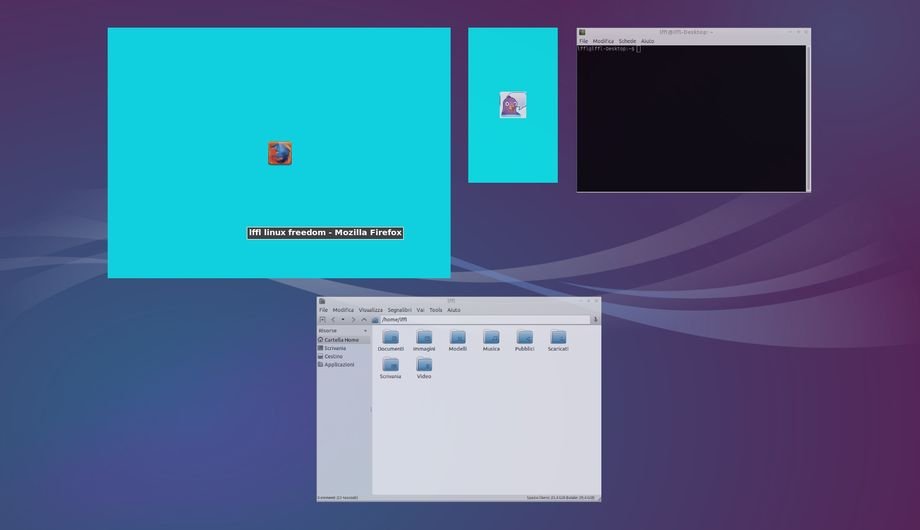The width and height of the screenshot is (920, 530).
Task: Open the Immagini folder
Action: click(x=424, y=339)
